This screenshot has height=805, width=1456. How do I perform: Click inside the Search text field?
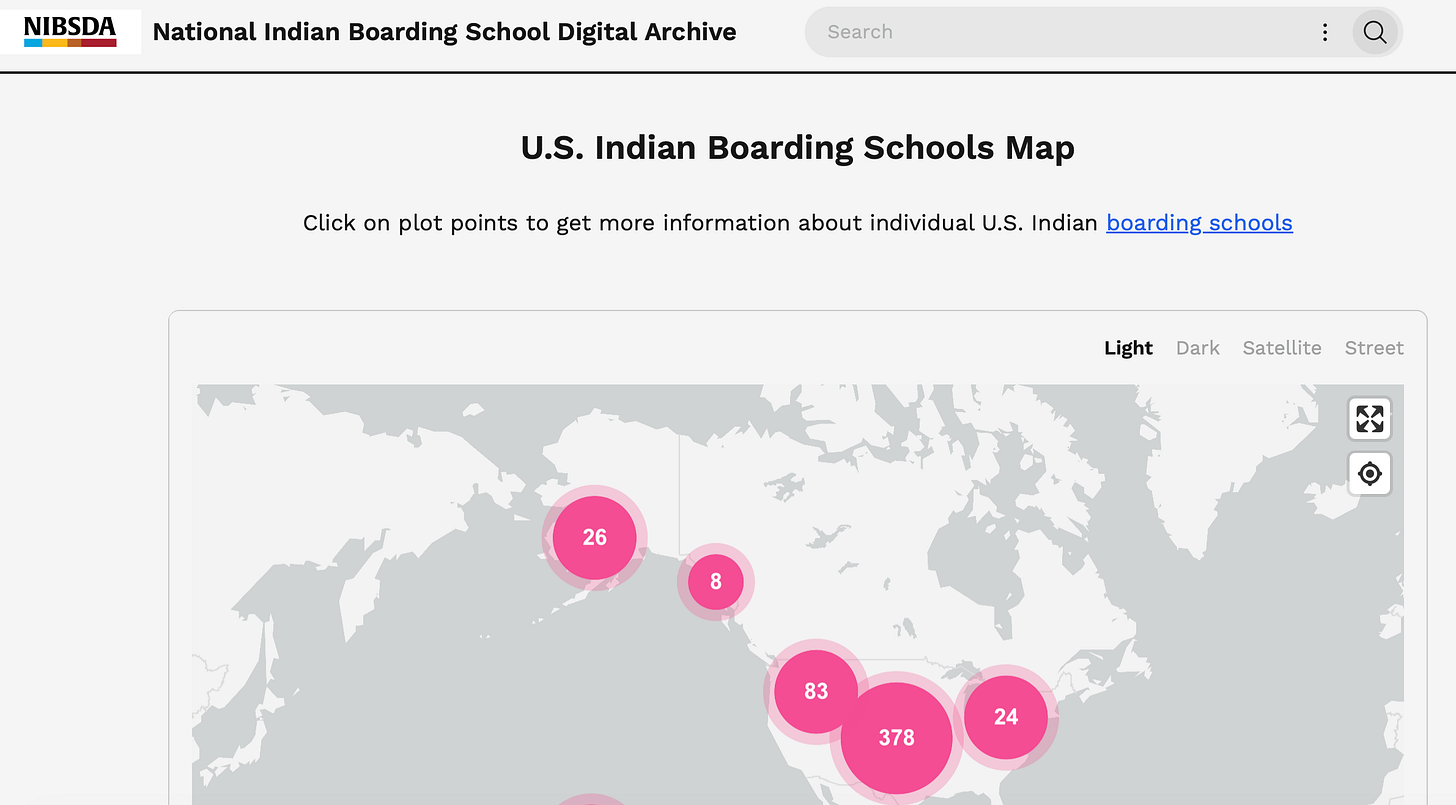(x=1060, y=32)
